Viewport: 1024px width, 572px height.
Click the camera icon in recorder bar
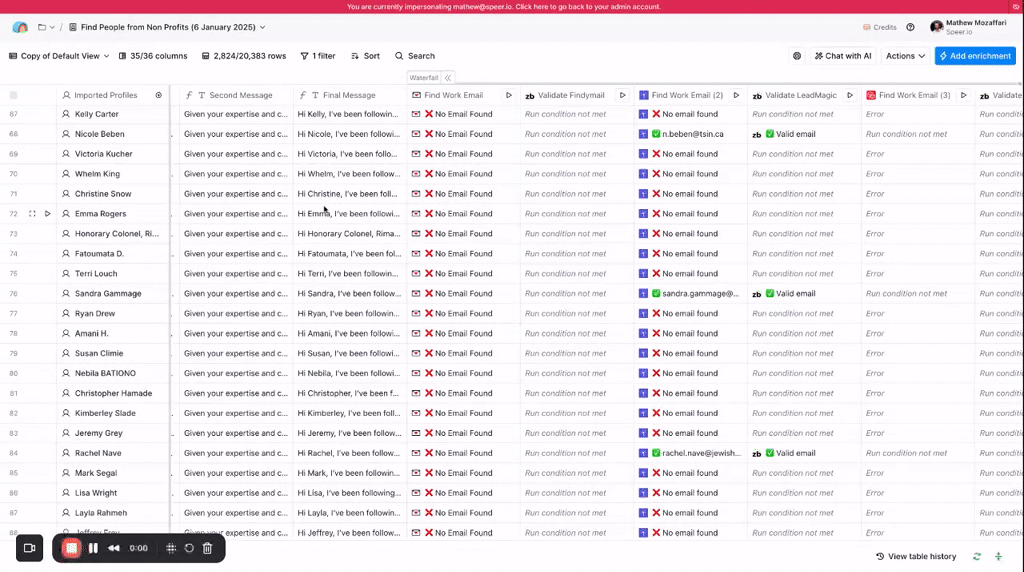point(29,548)
